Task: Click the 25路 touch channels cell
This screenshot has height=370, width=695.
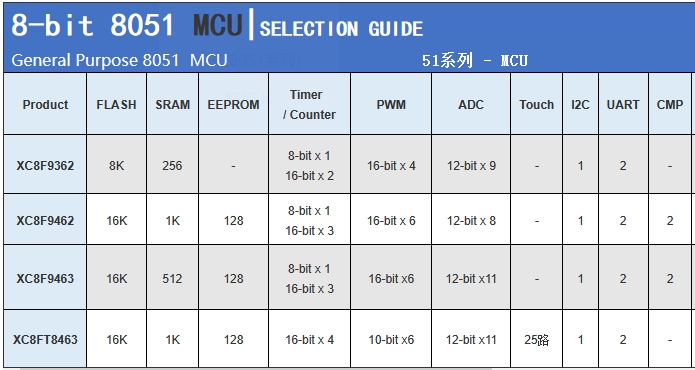Action: [x=537, y=340]
